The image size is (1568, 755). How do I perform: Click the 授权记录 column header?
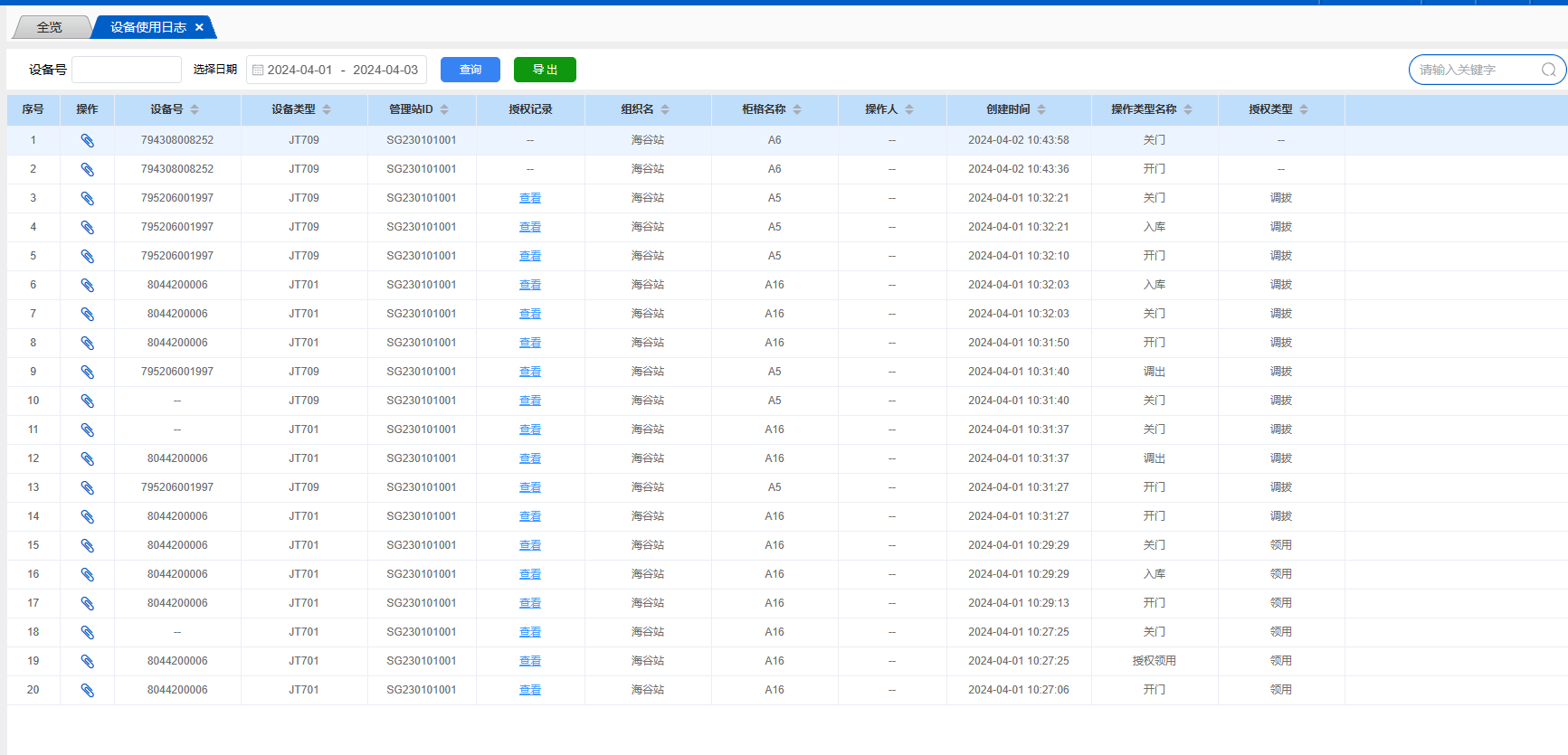tap(530, 109)
